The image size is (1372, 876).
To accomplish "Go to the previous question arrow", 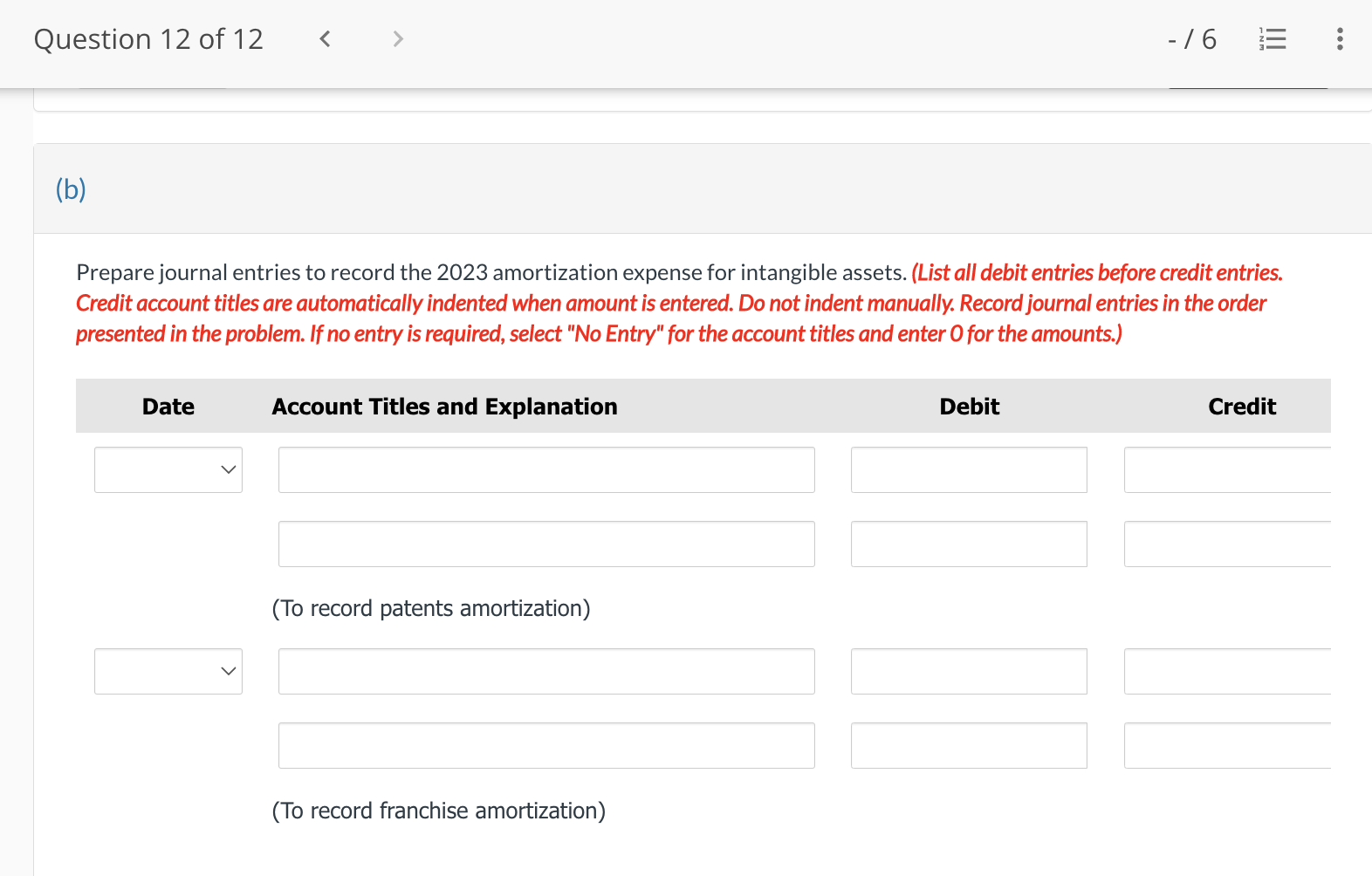I will click(x=325, y=38).
